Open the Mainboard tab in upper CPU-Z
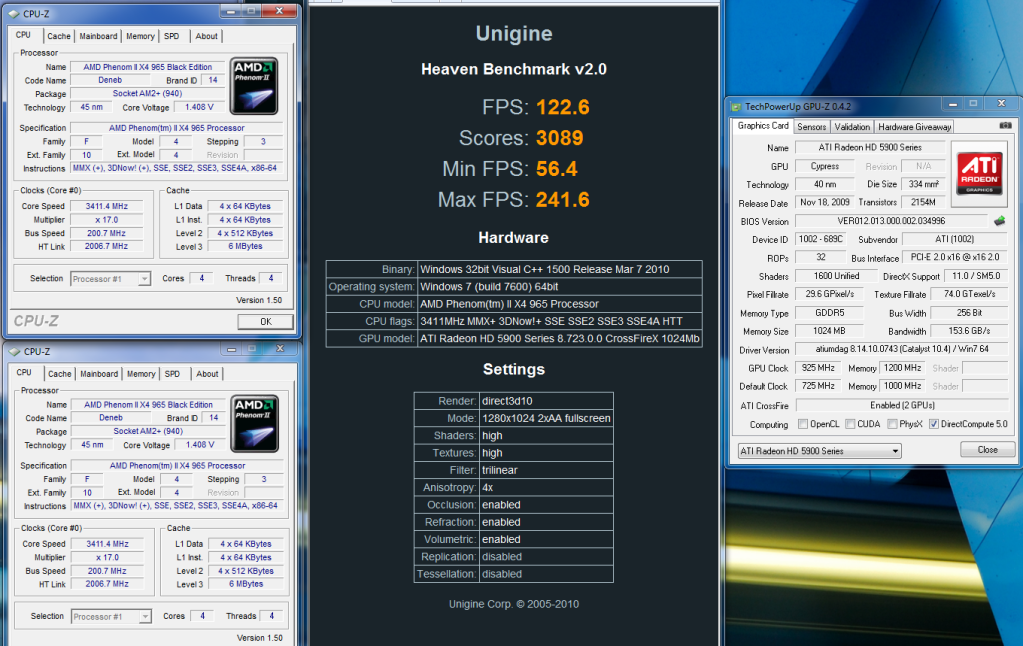Screen dimensions: 1023x646 98,36
